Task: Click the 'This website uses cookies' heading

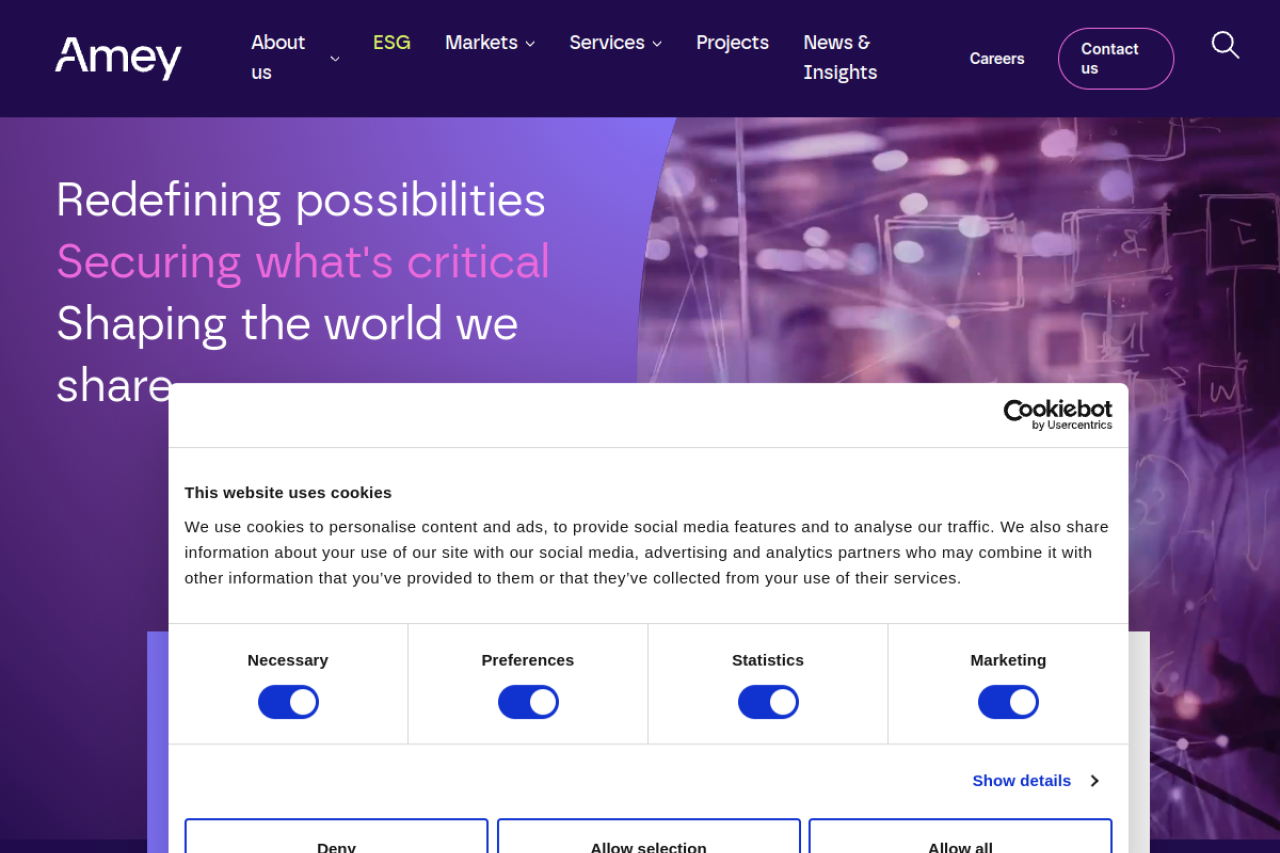Action: [288, 492]
